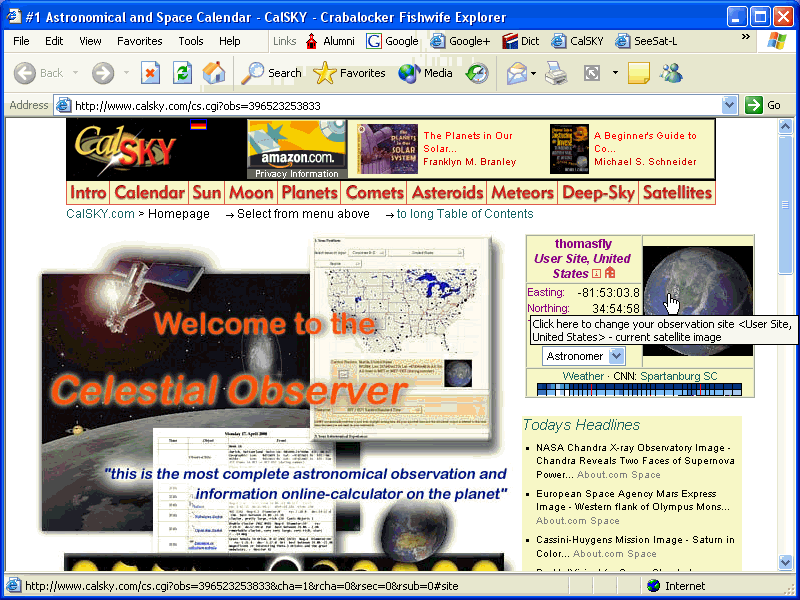
Task: Open the Help menu
Action: point(230,41)
